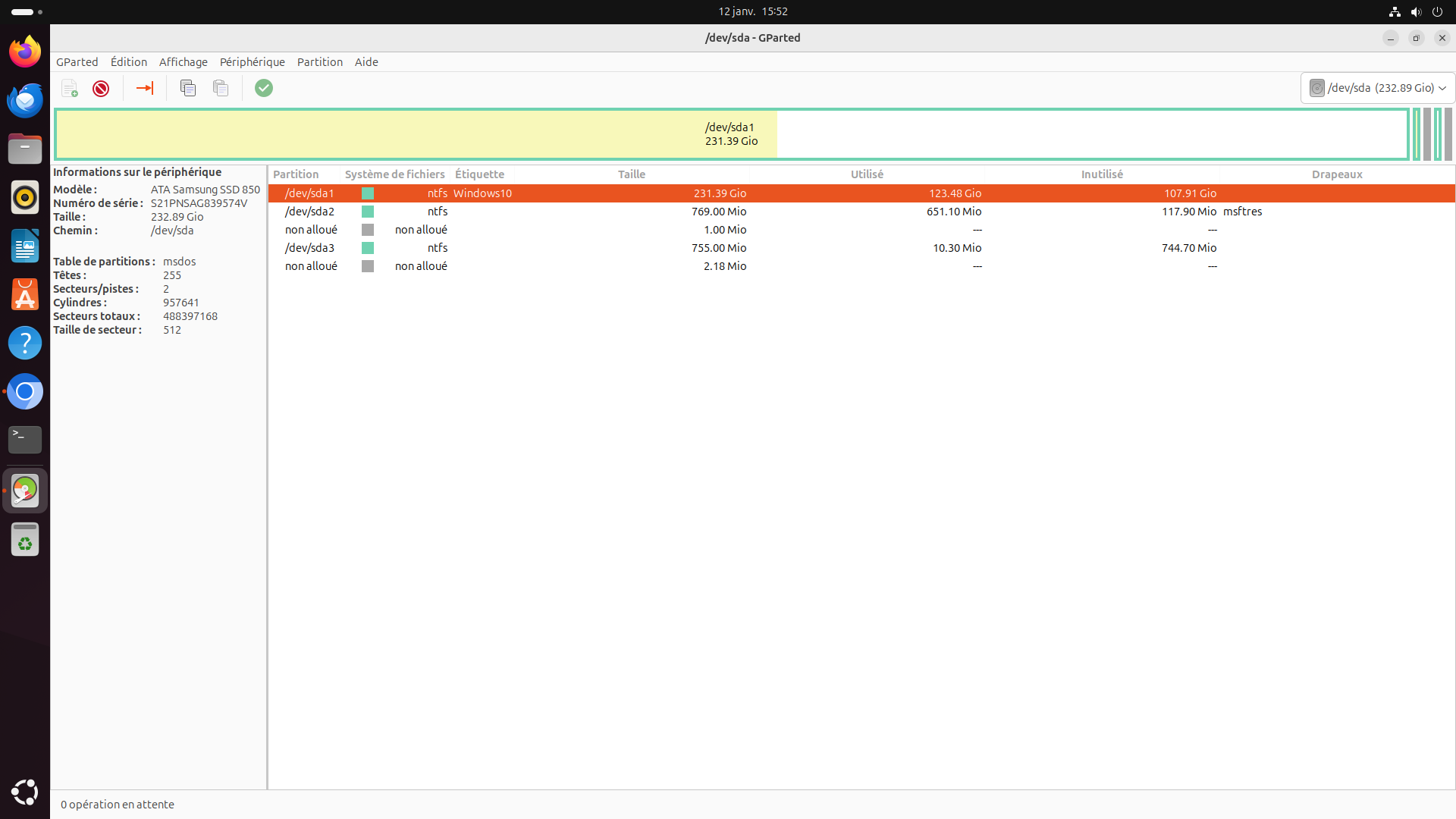The width and height of the screenshot is (1456, 819).
Task: Sort by the Taille column header
Action: [x=631, y=174]
